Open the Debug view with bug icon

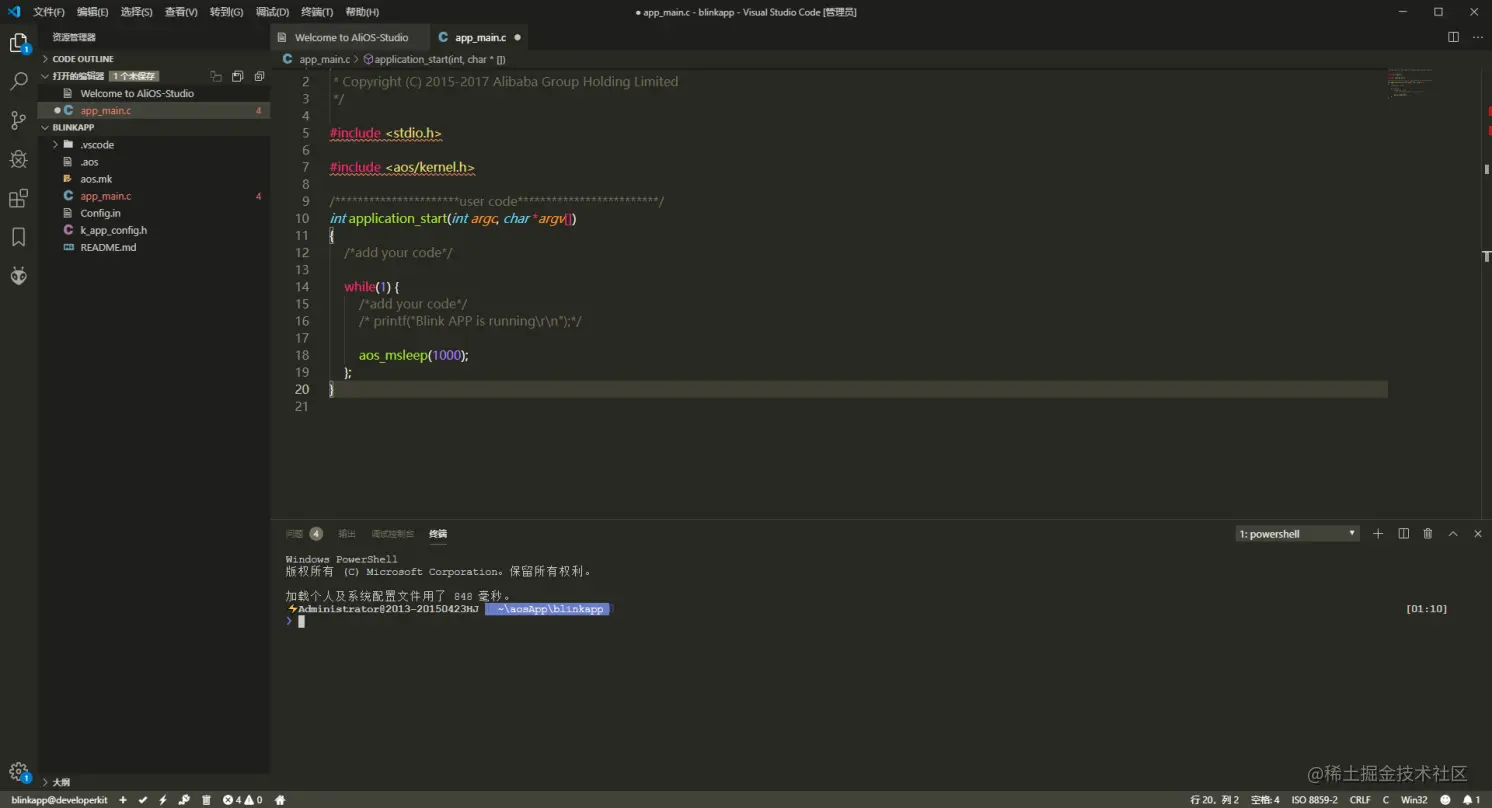coord(18,159)
